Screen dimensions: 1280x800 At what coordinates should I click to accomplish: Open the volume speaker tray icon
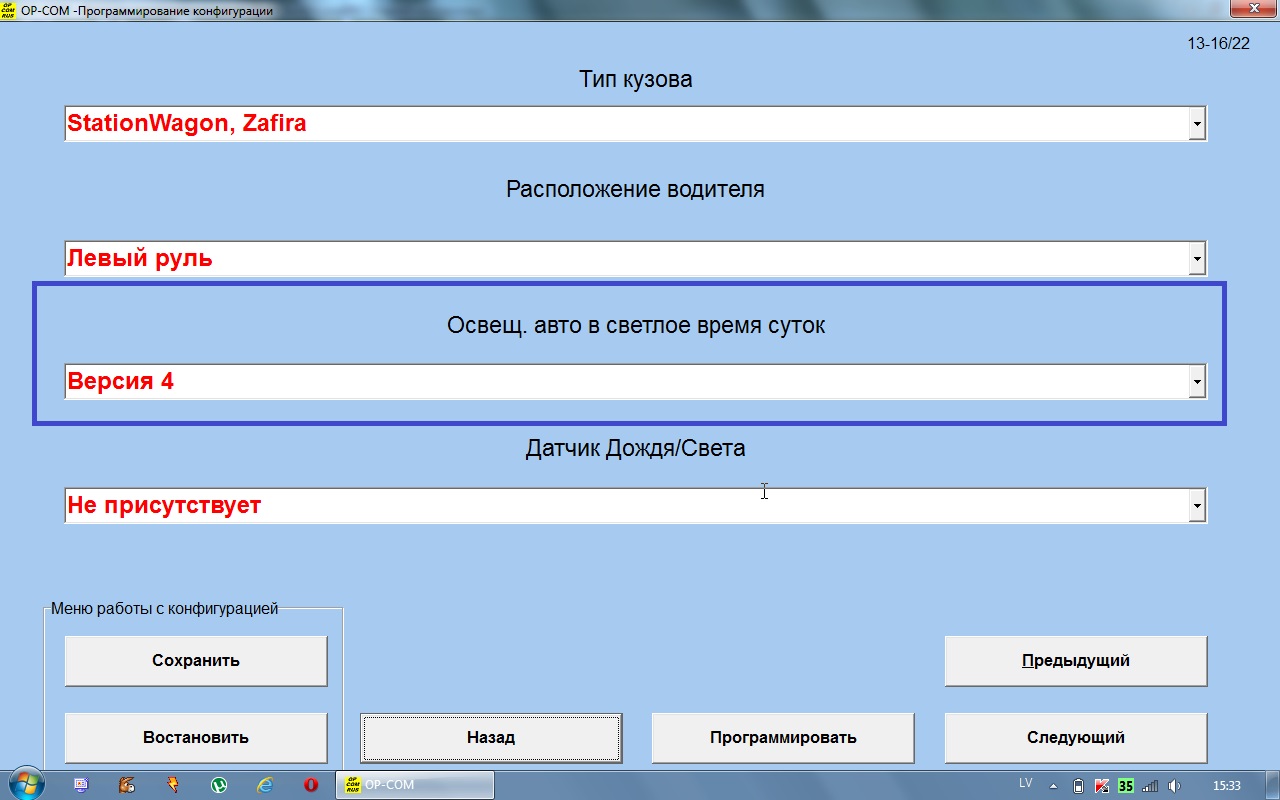point(1174,786)
